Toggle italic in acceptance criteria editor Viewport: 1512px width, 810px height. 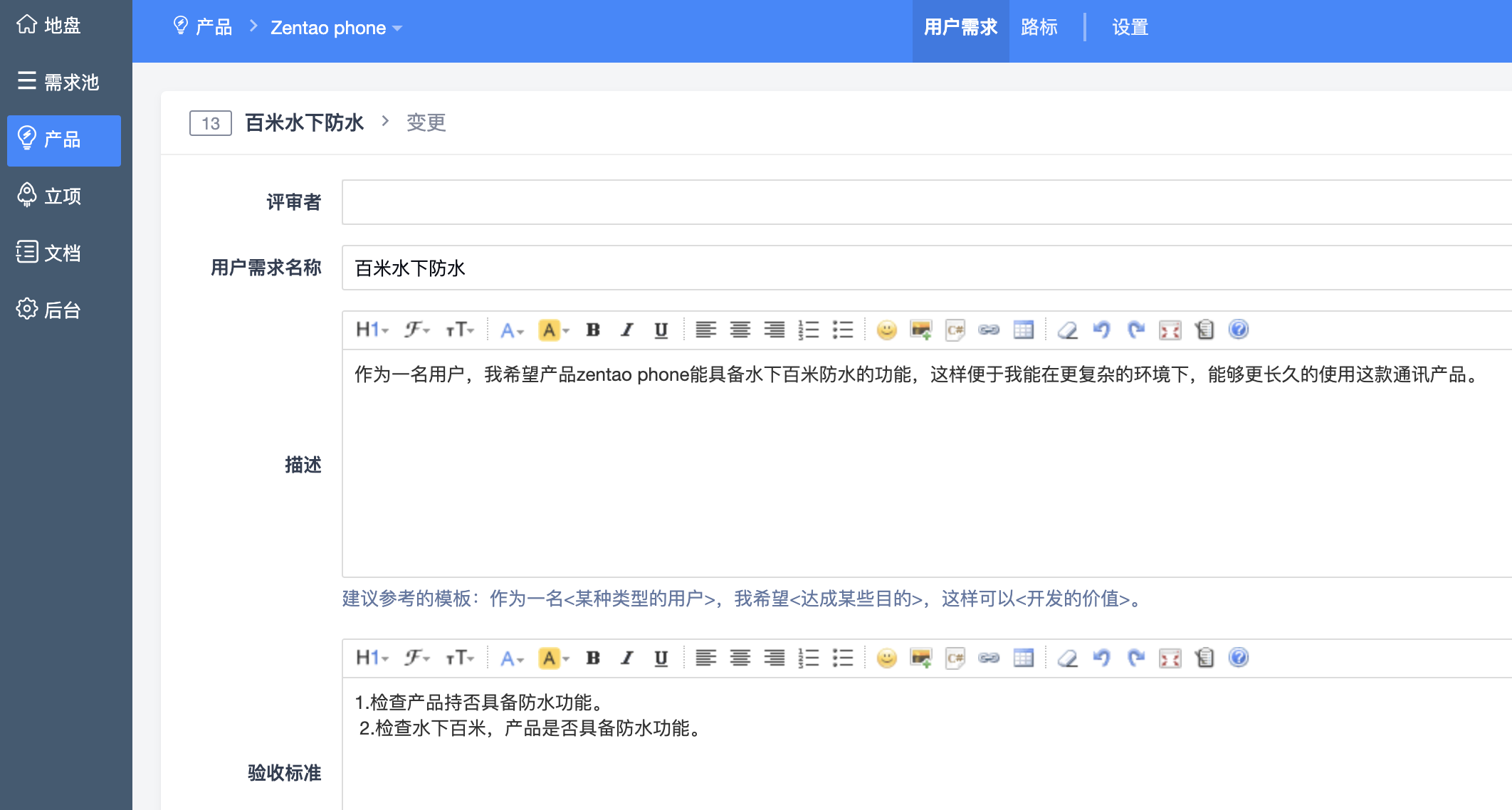tap(626, 658)
